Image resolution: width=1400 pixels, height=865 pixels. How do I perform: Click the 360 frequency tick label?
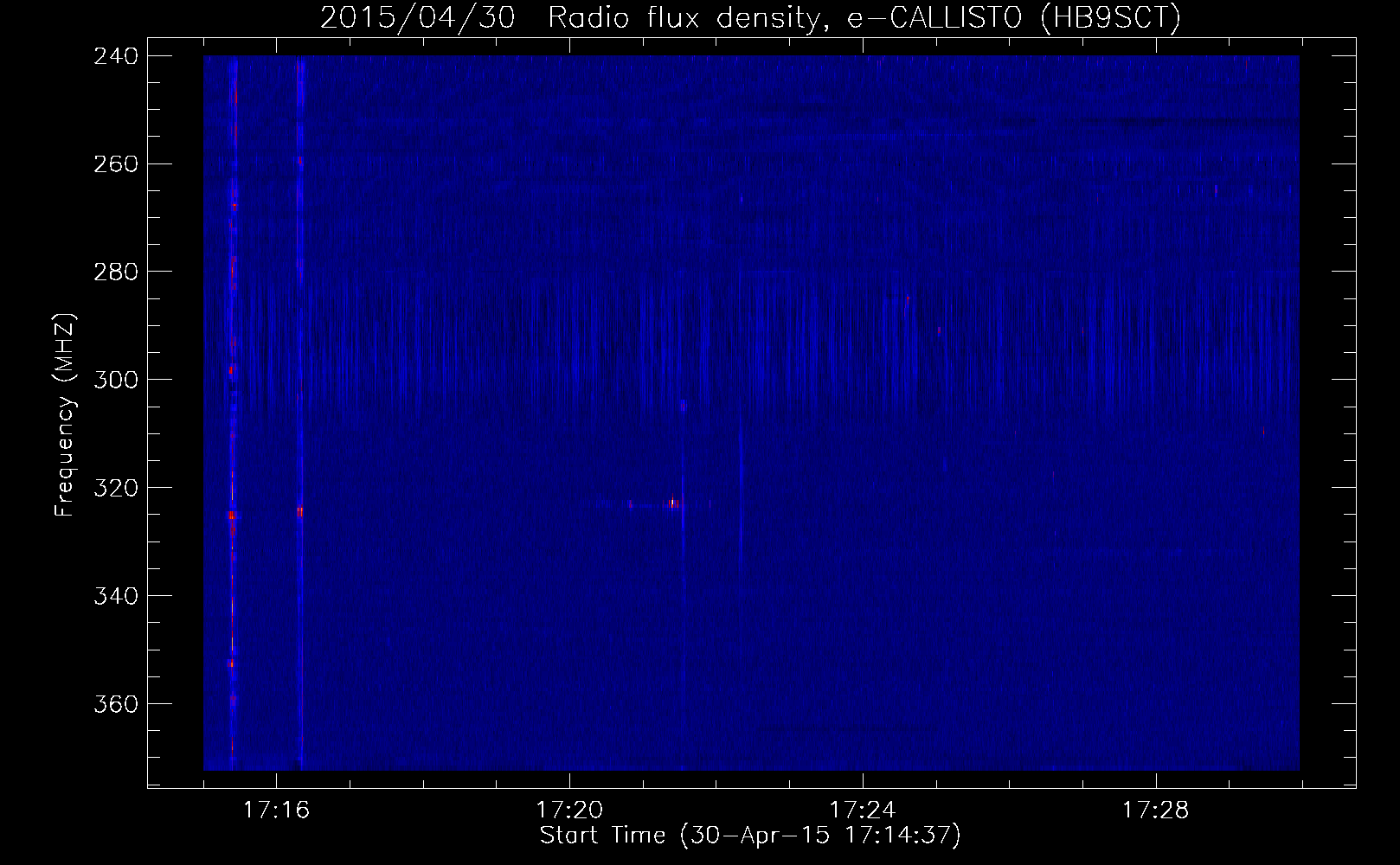point(116,705)
